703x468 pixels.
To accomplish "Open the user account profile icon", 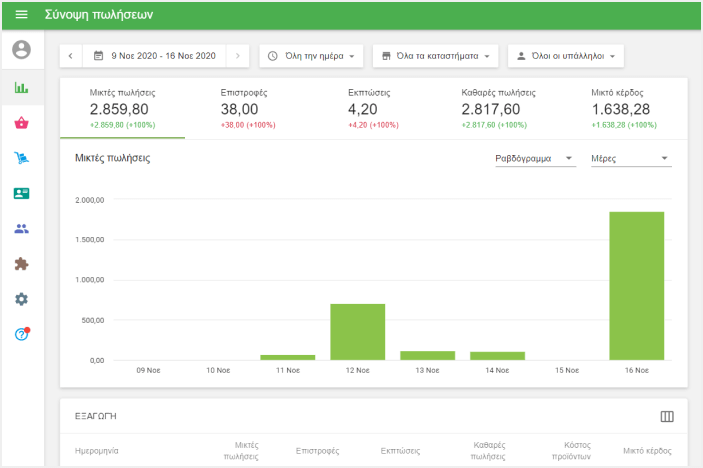I will tap(21, 49).
